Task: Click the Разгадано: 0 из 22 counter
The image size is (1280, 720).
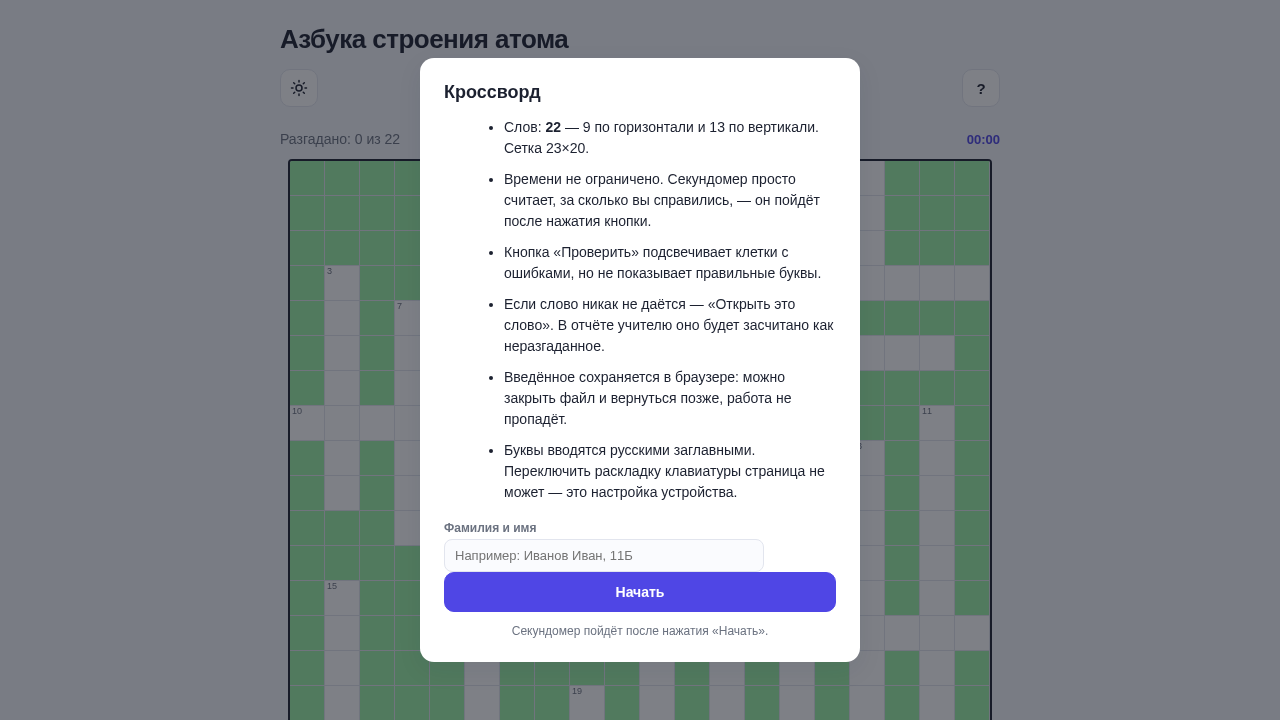Action: coord(340,139)
